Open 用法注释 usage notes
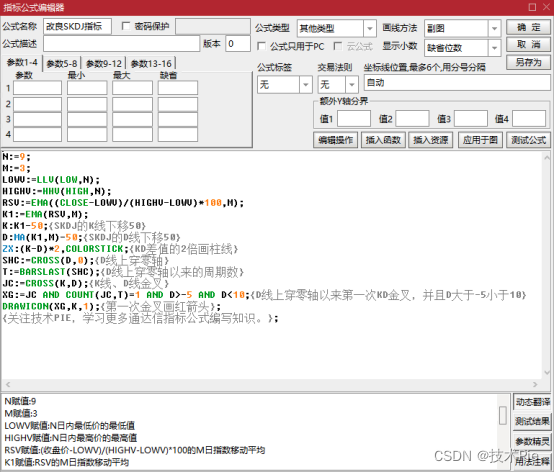Image resolution: width=554 pixels, height=473 pixels. coord(532,461)
